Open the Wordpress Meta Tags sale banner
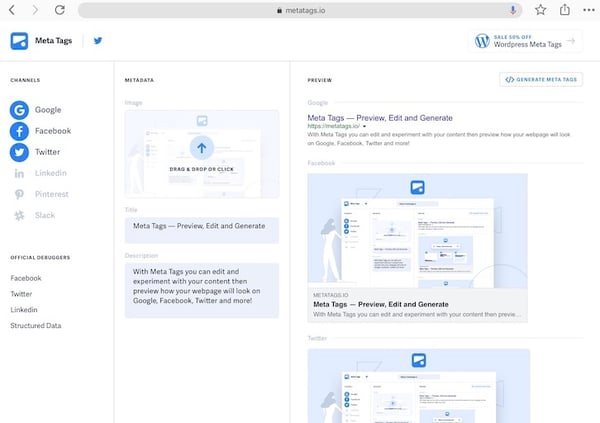This screenshot has height=423, width=600. click(525, 41)
